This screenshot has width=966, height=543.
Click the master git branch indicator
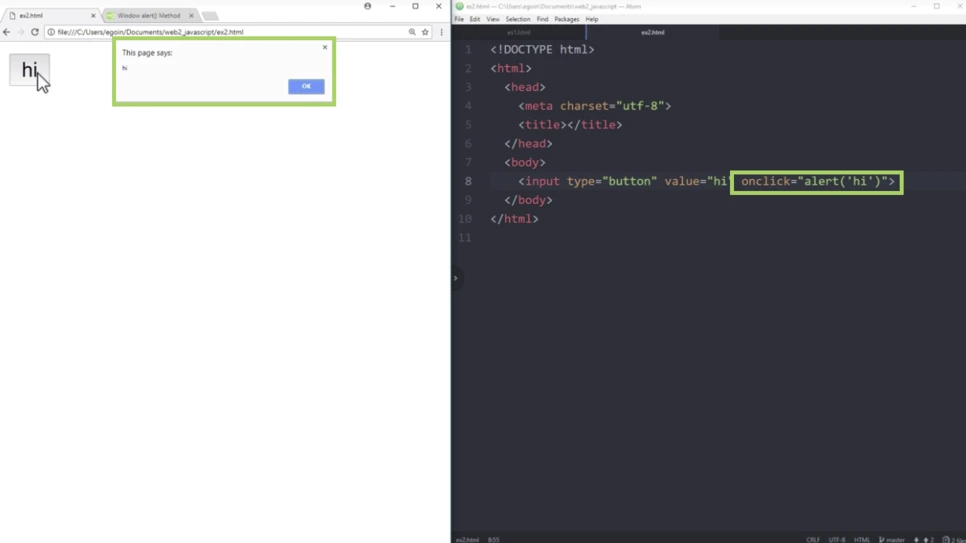click(x=891, y=539)
